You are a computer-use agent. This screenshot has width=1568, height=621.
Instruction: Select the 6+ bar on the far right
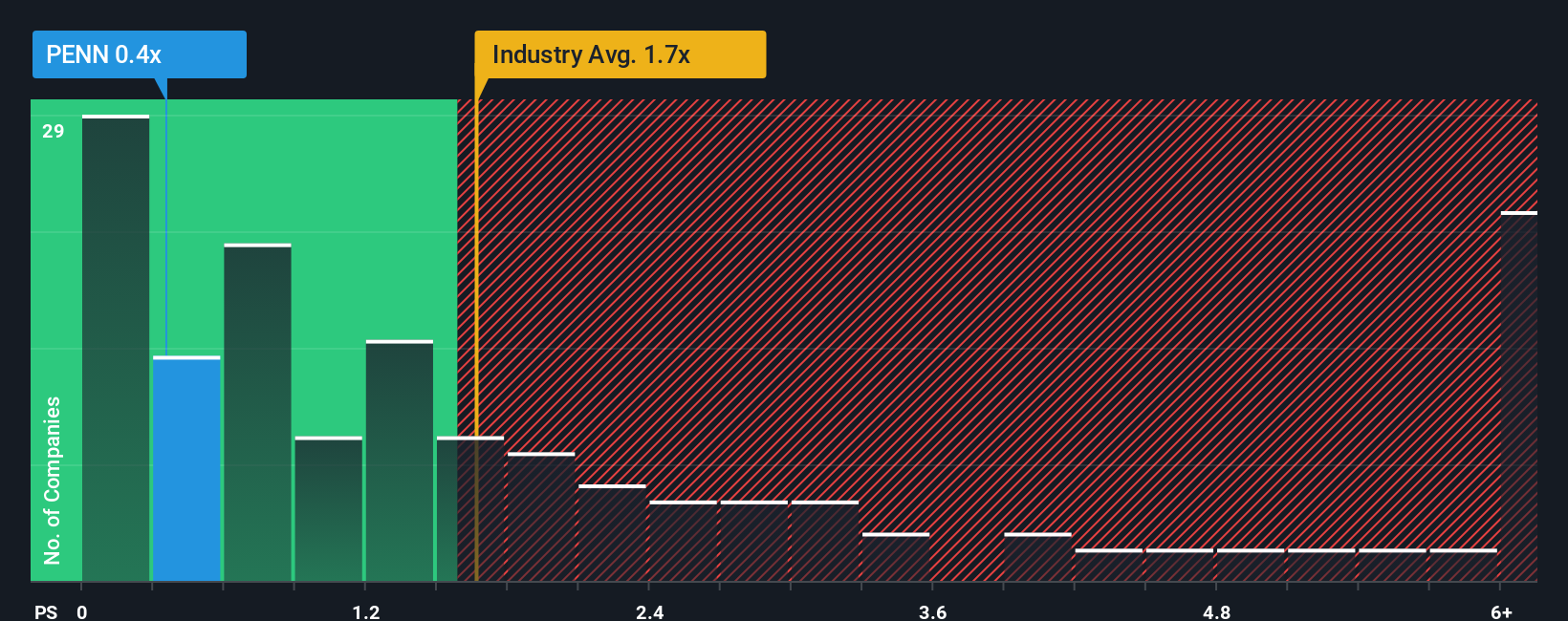pos(1518,396)
